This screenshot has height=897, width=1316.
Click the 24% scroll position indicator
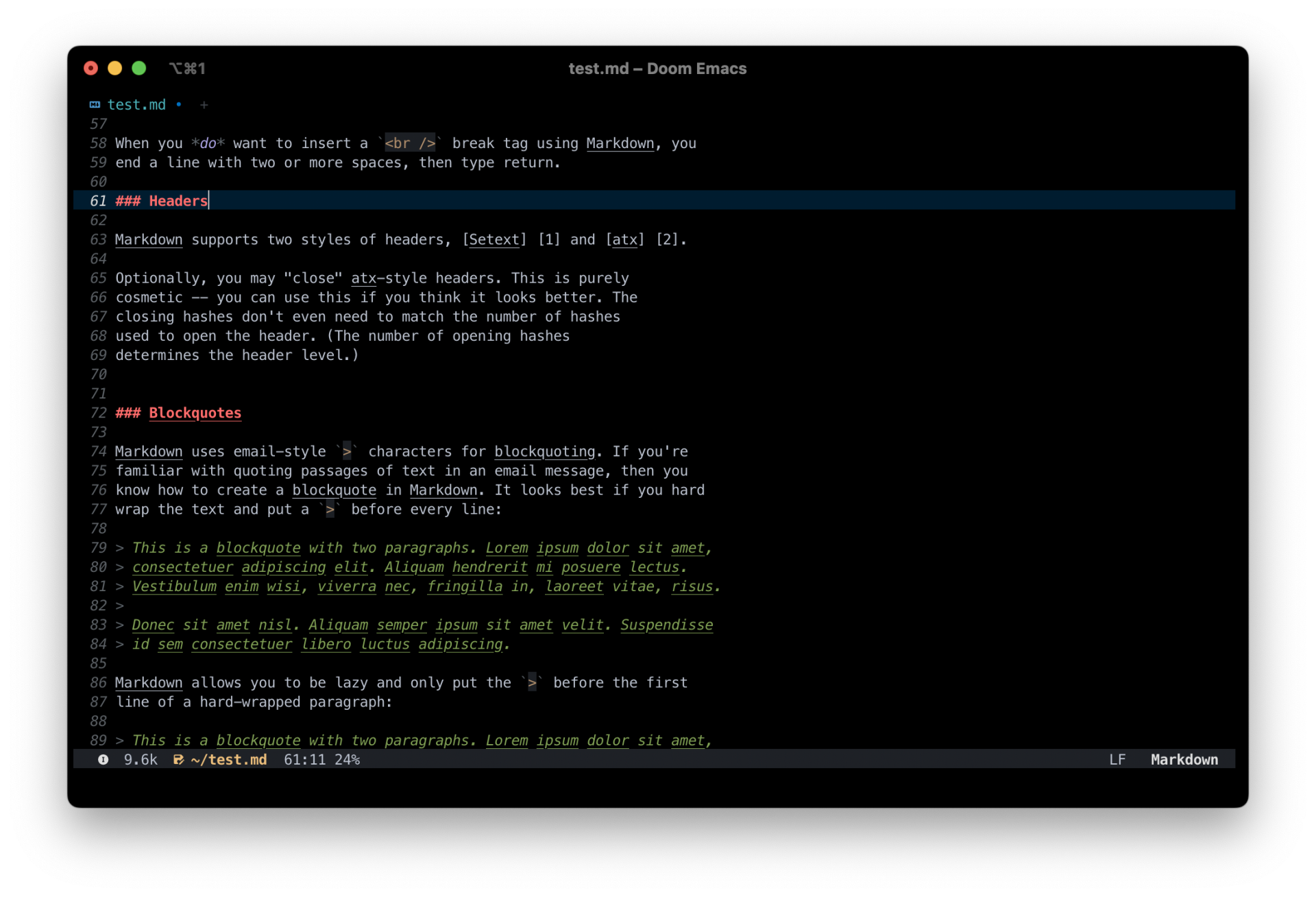coord(348,759)
